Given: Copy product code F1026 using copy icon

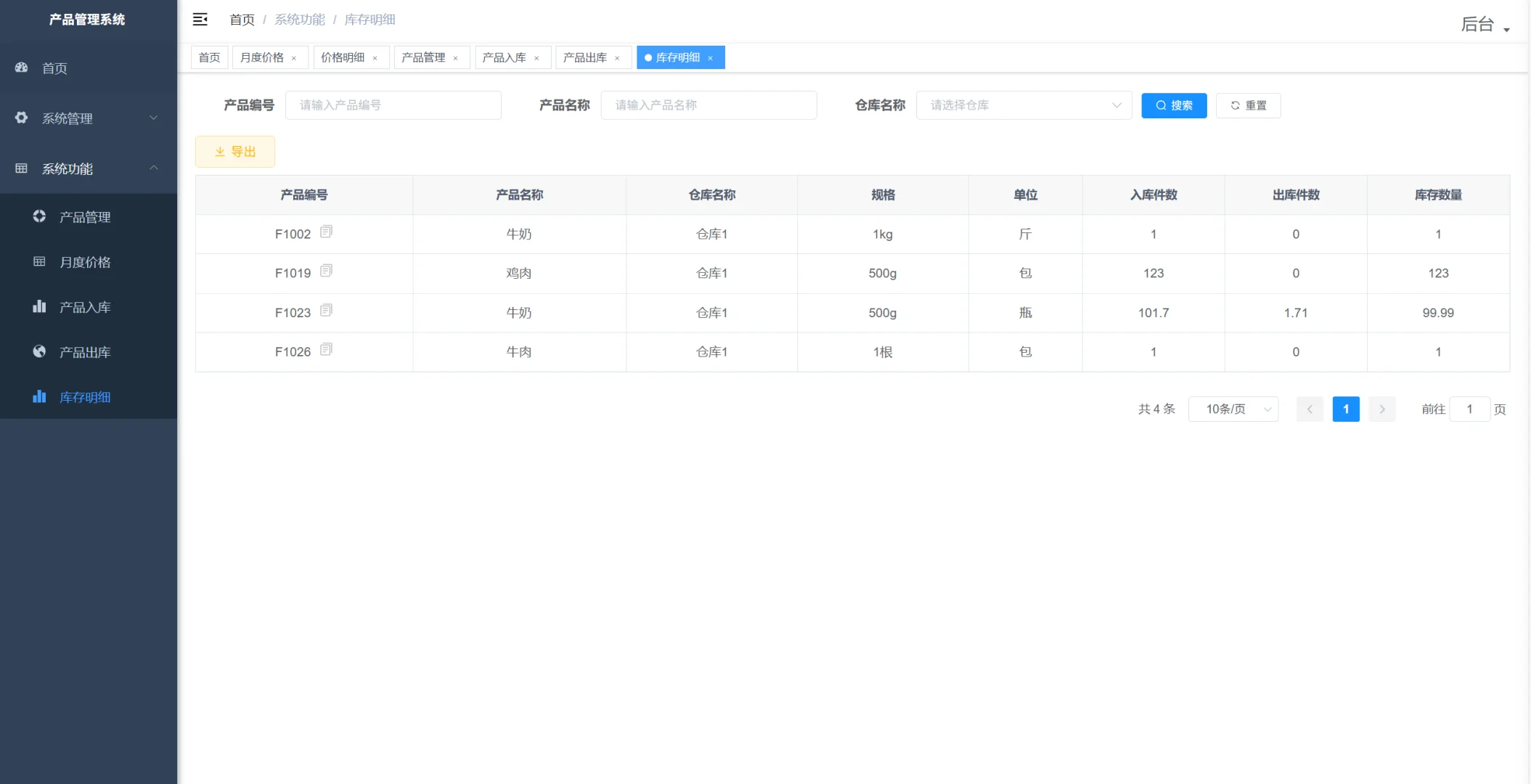Looking at the screenshot, I should (327, 350).
